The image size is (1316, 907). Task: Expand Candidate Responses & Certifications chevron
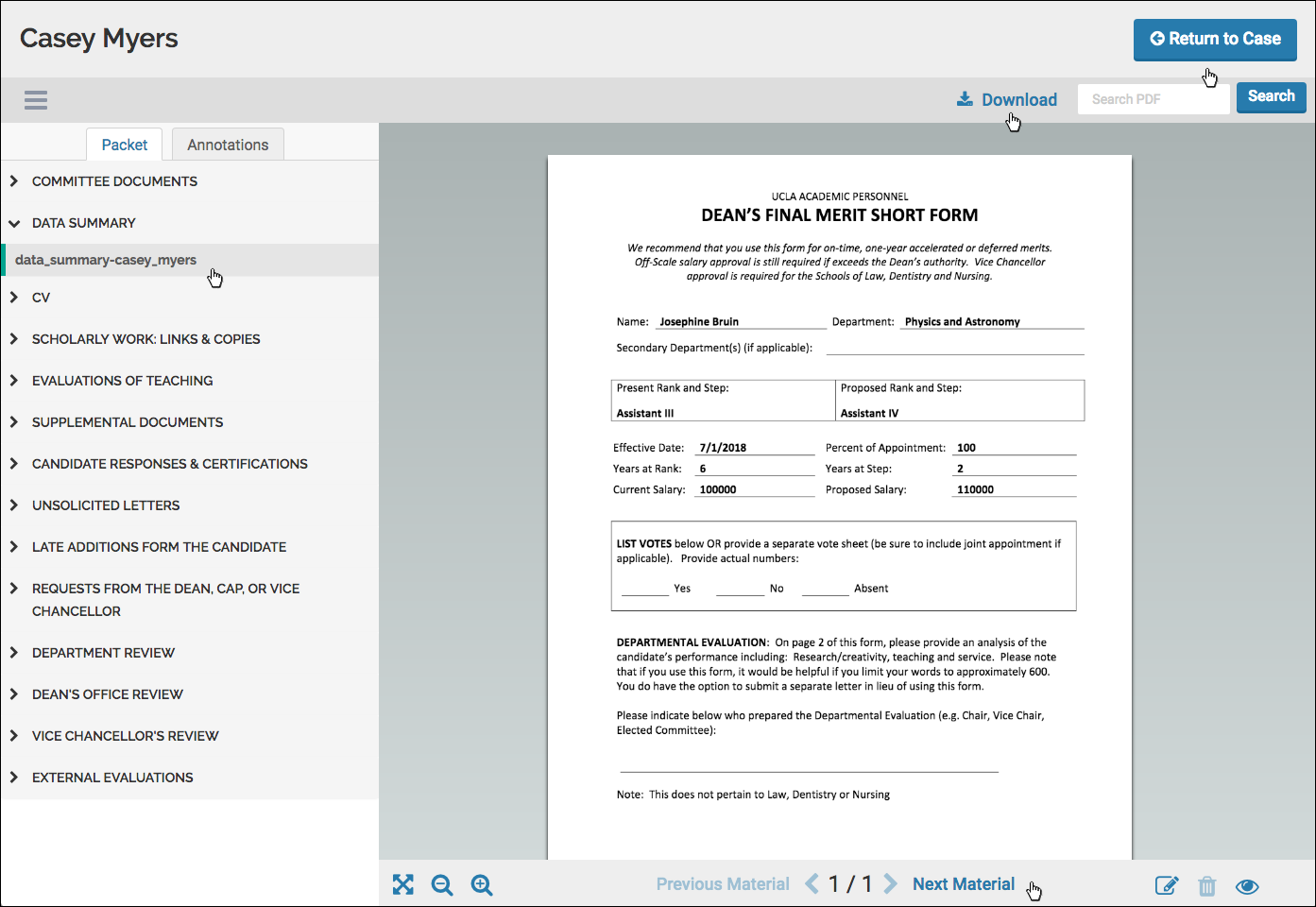14,463
